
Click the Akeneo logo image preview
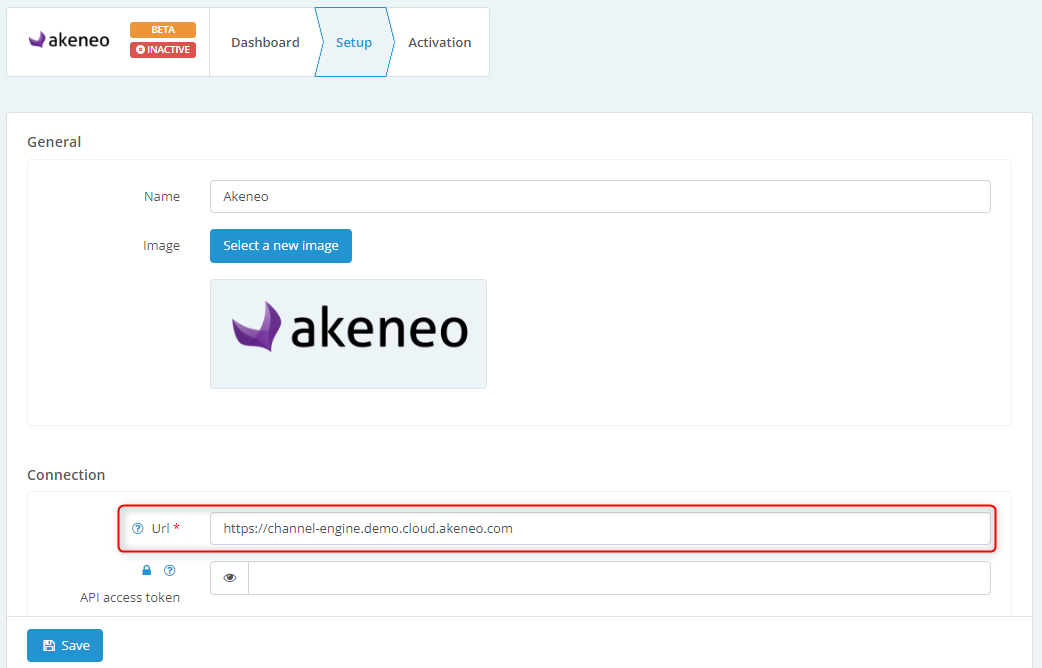(x=348, y=334)
